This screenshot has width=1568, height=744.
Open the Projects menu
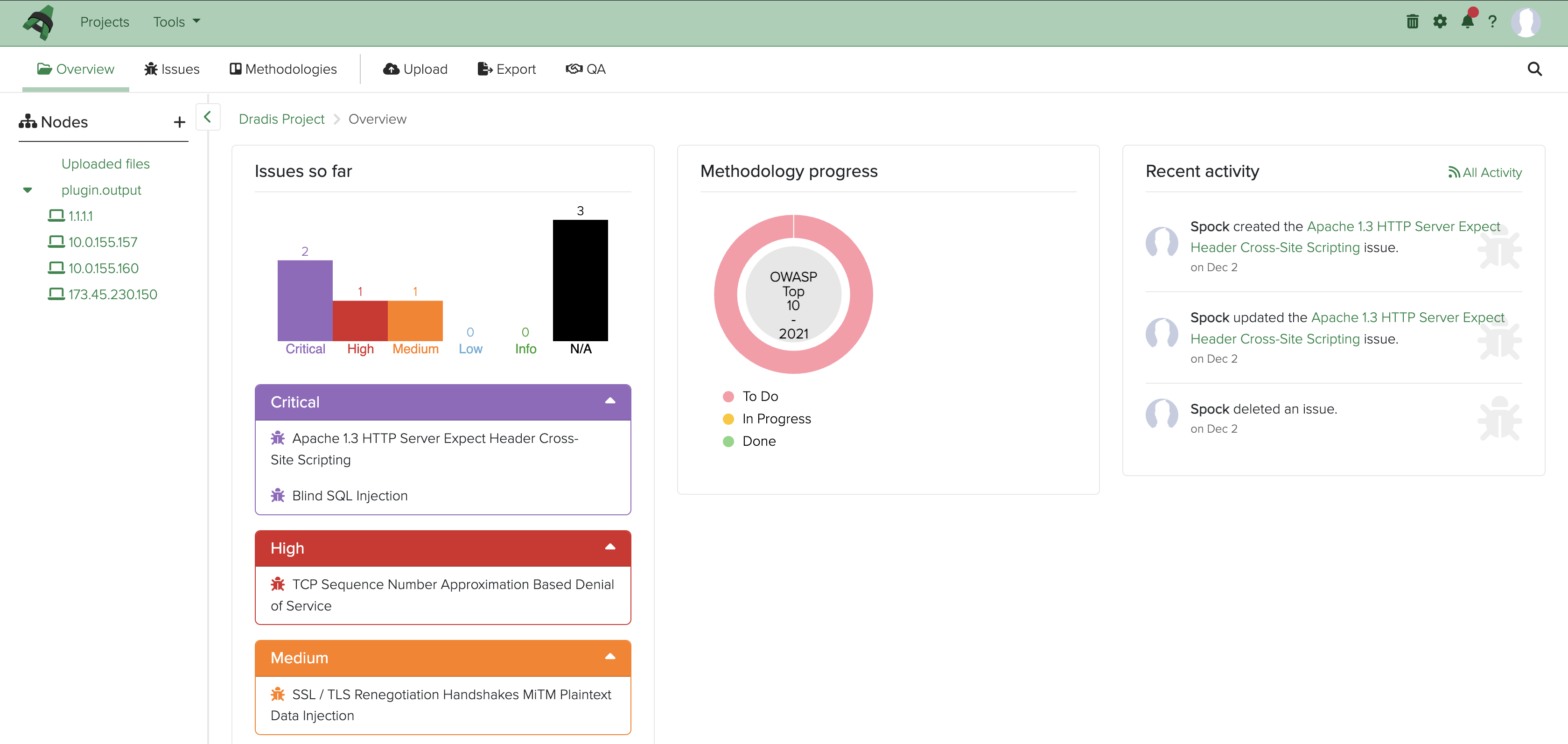point(104,22)
